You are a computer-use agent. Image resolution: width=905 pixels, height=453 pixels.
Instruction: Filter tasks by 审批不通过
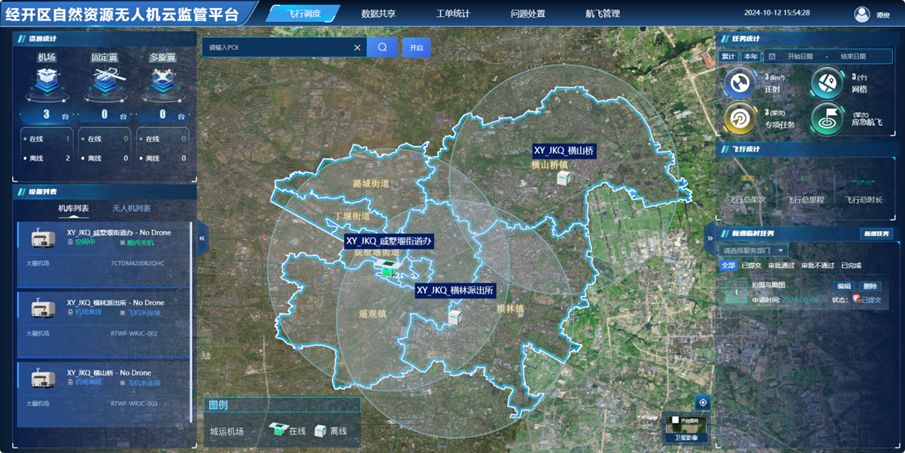coord(818,265)
